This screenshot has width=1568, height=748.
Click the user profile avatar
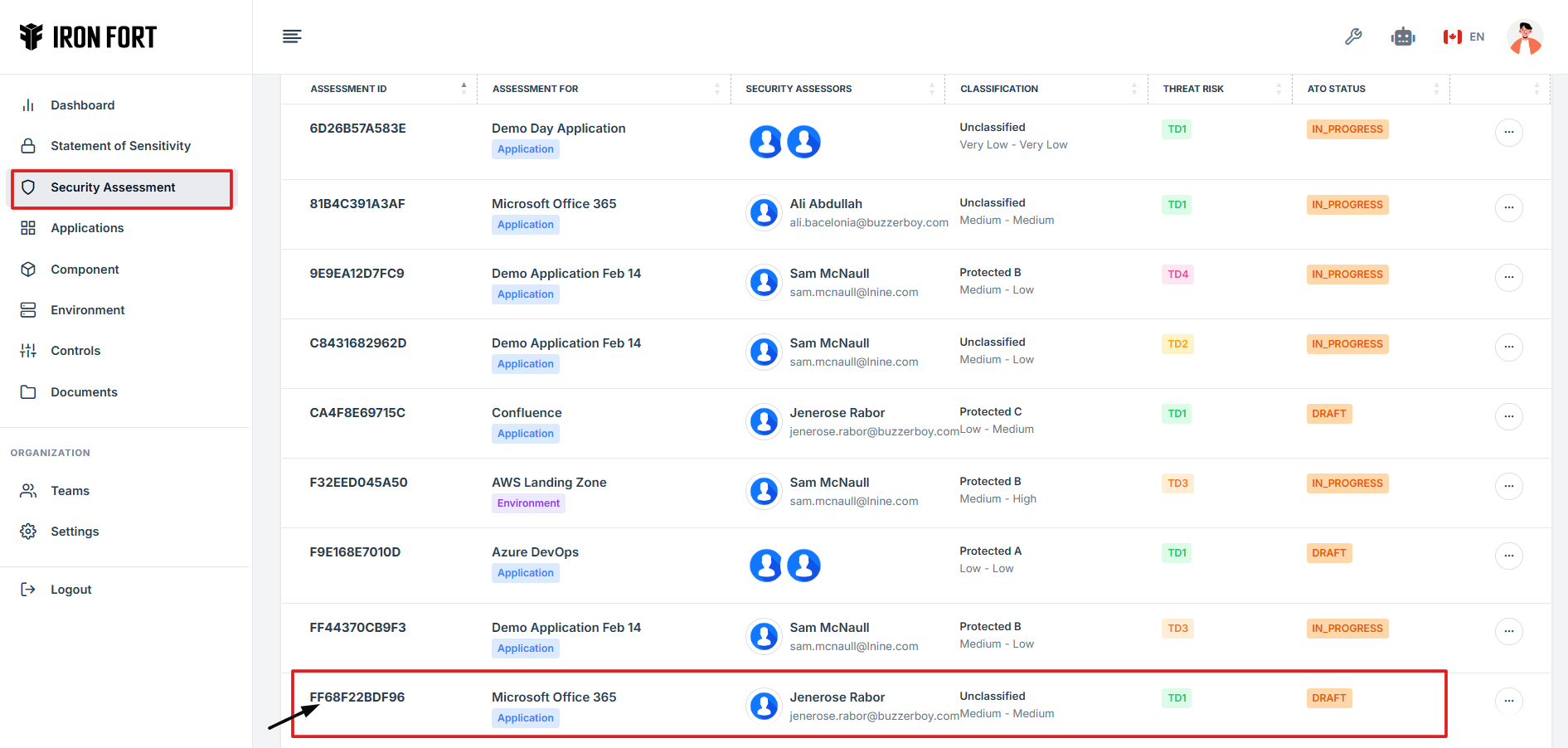pyautogui.click(x=1525, y=37)
